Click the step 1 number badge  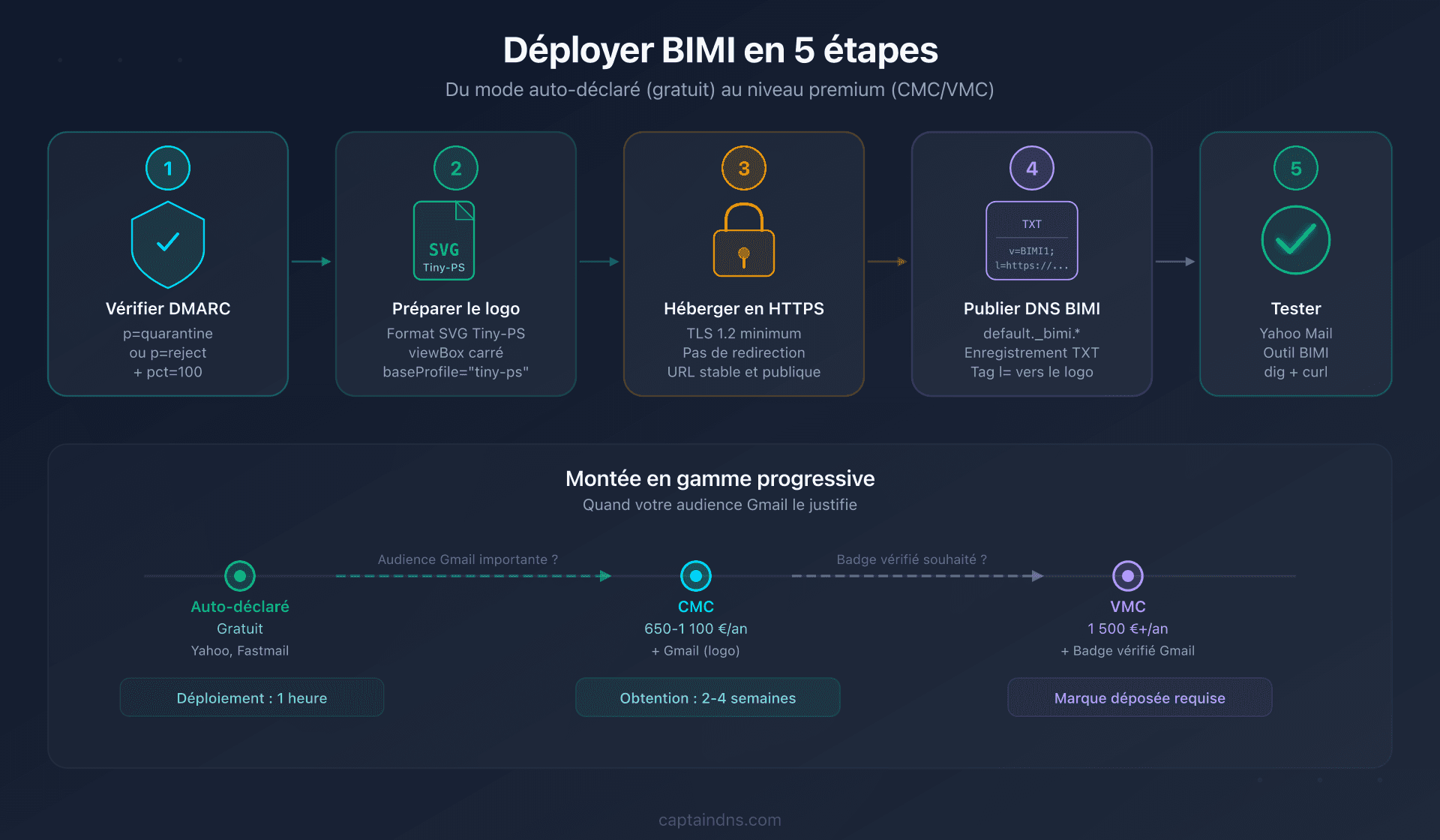(167, 168)
